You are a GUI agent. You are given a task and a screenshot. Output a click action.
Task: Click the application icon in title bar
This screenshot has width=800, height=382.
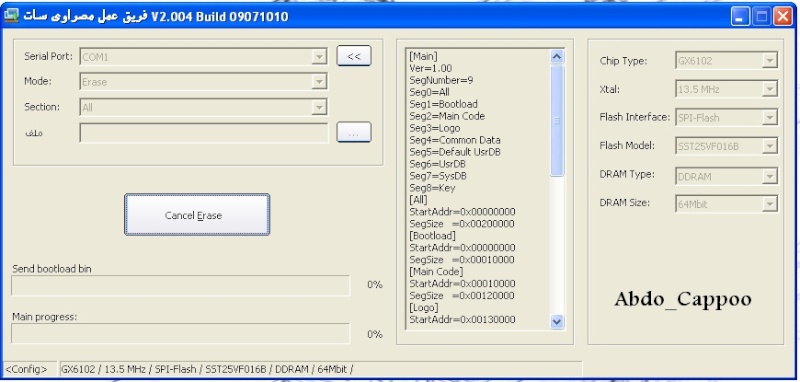coord(11,16)
